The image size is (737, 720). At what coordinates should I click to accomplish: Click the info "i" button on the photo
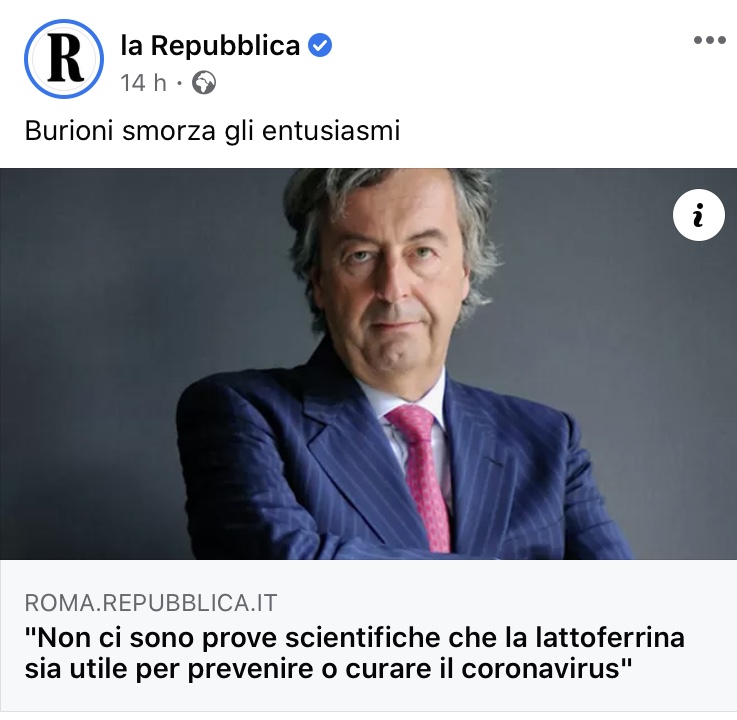point(698,215)
